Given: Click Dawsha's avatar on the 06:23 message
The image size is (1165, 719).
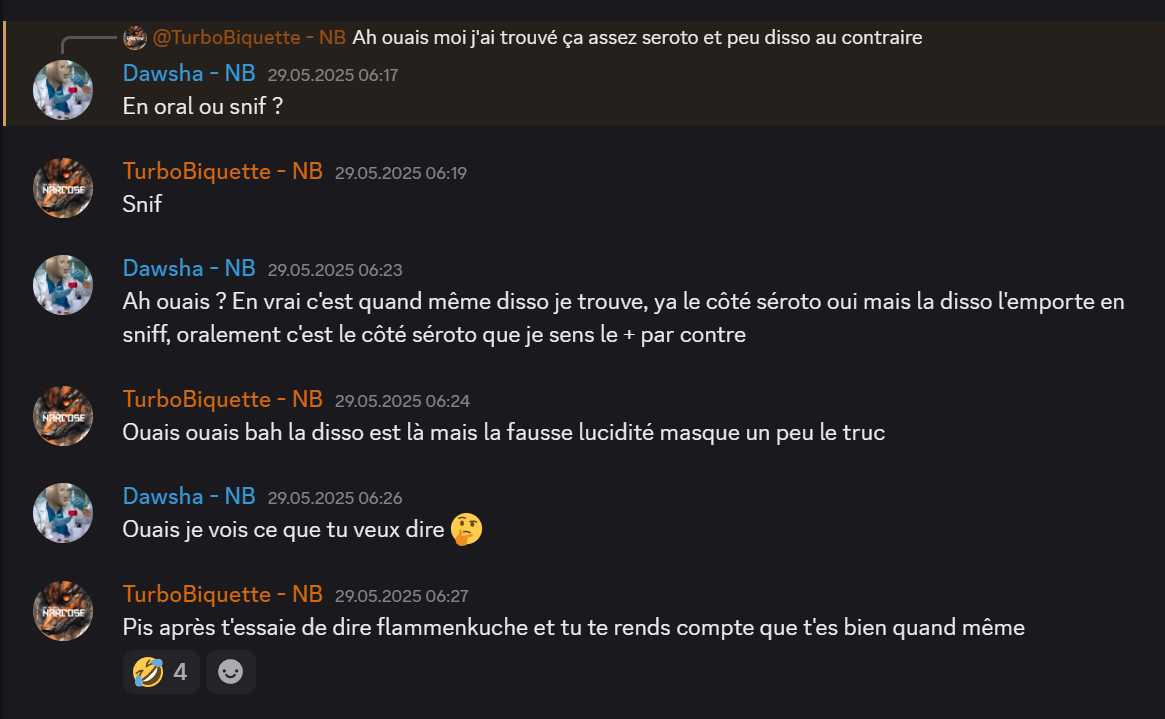Looking at the screenshot, I should coord(63,285).
